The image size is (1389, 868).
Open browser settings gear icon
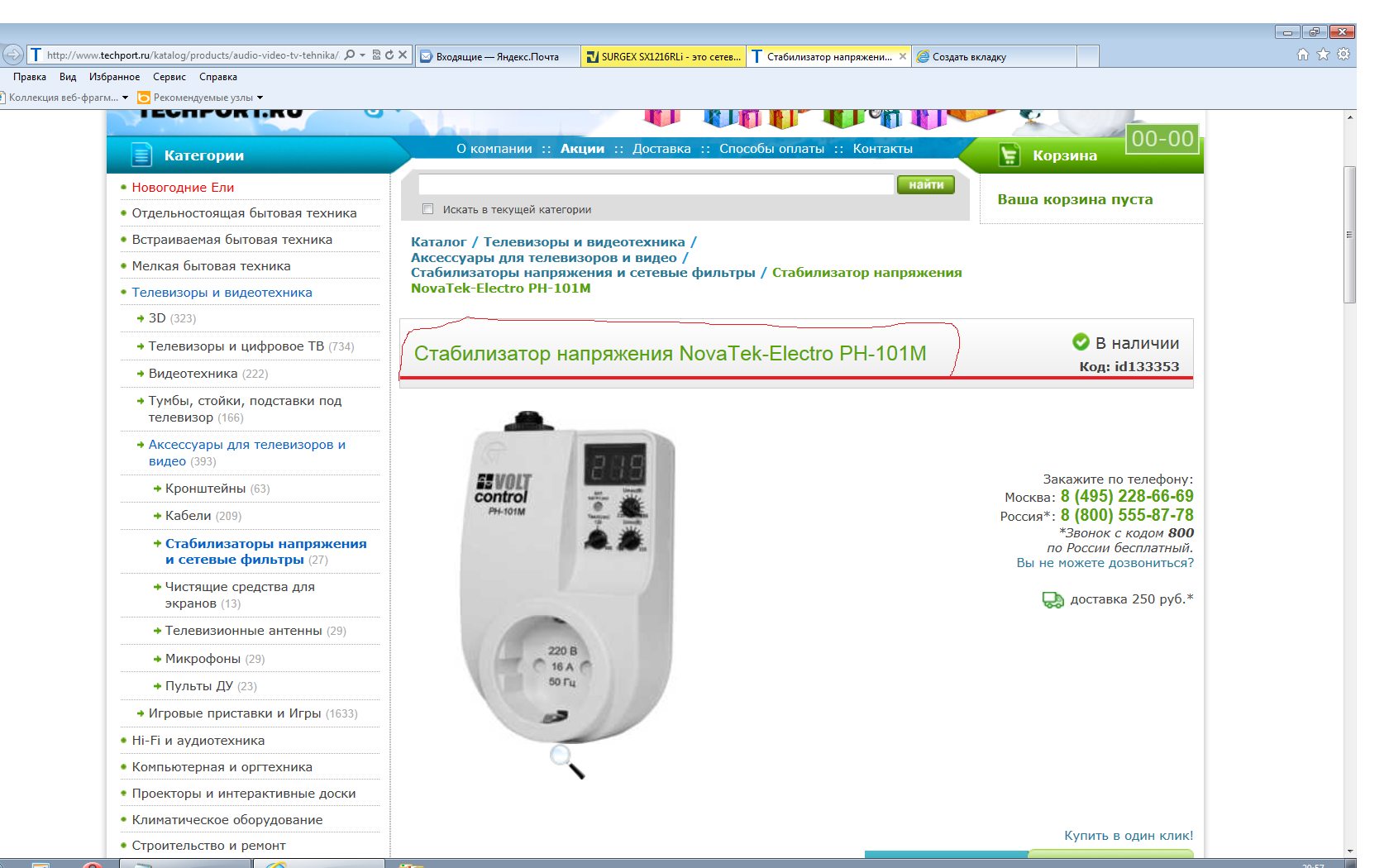tap(1344, 55)
